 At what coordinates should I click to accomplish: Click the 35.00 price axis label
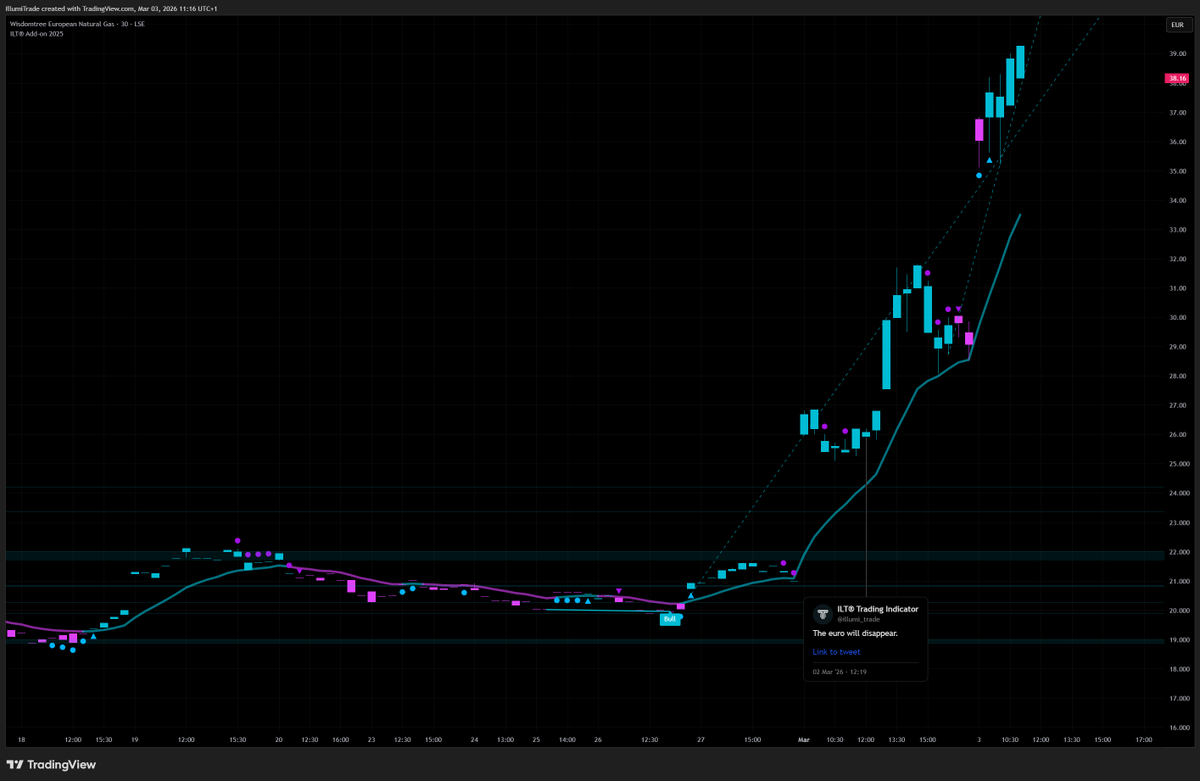(x=1176, y=171)
